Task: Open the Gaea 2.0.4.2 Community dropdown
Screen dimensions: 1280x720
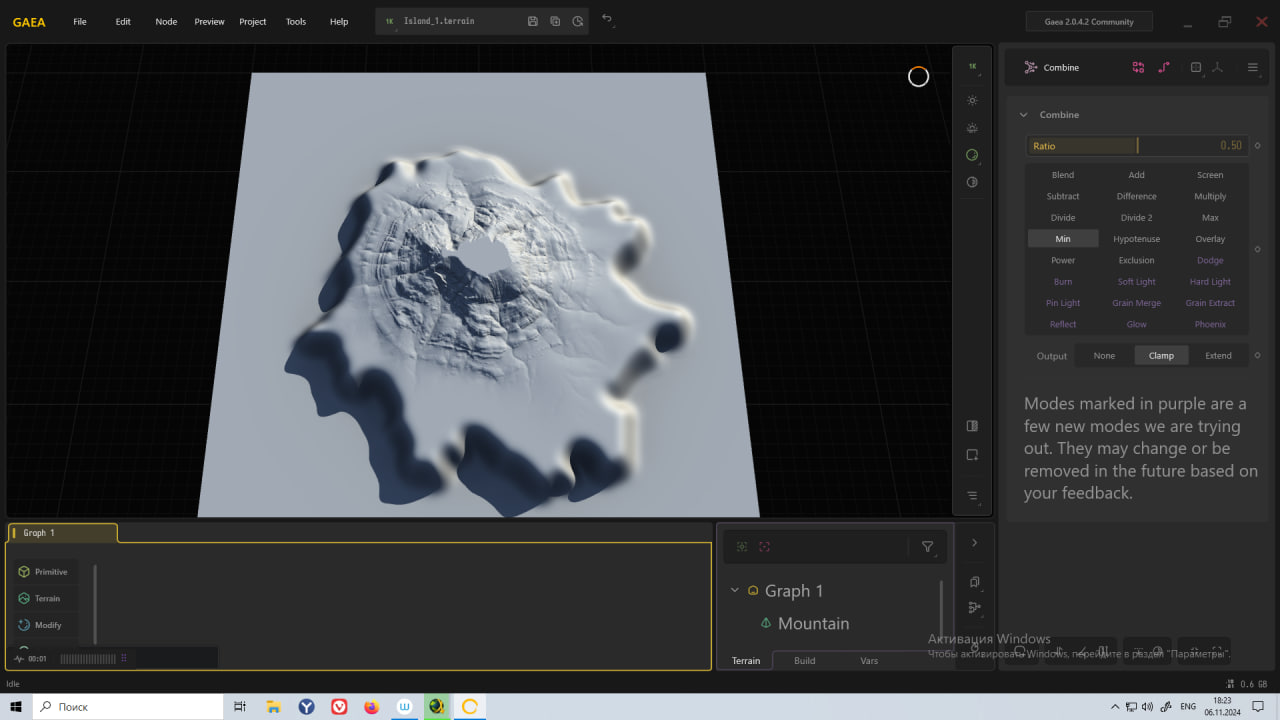Action: [x=1089, y=22]
